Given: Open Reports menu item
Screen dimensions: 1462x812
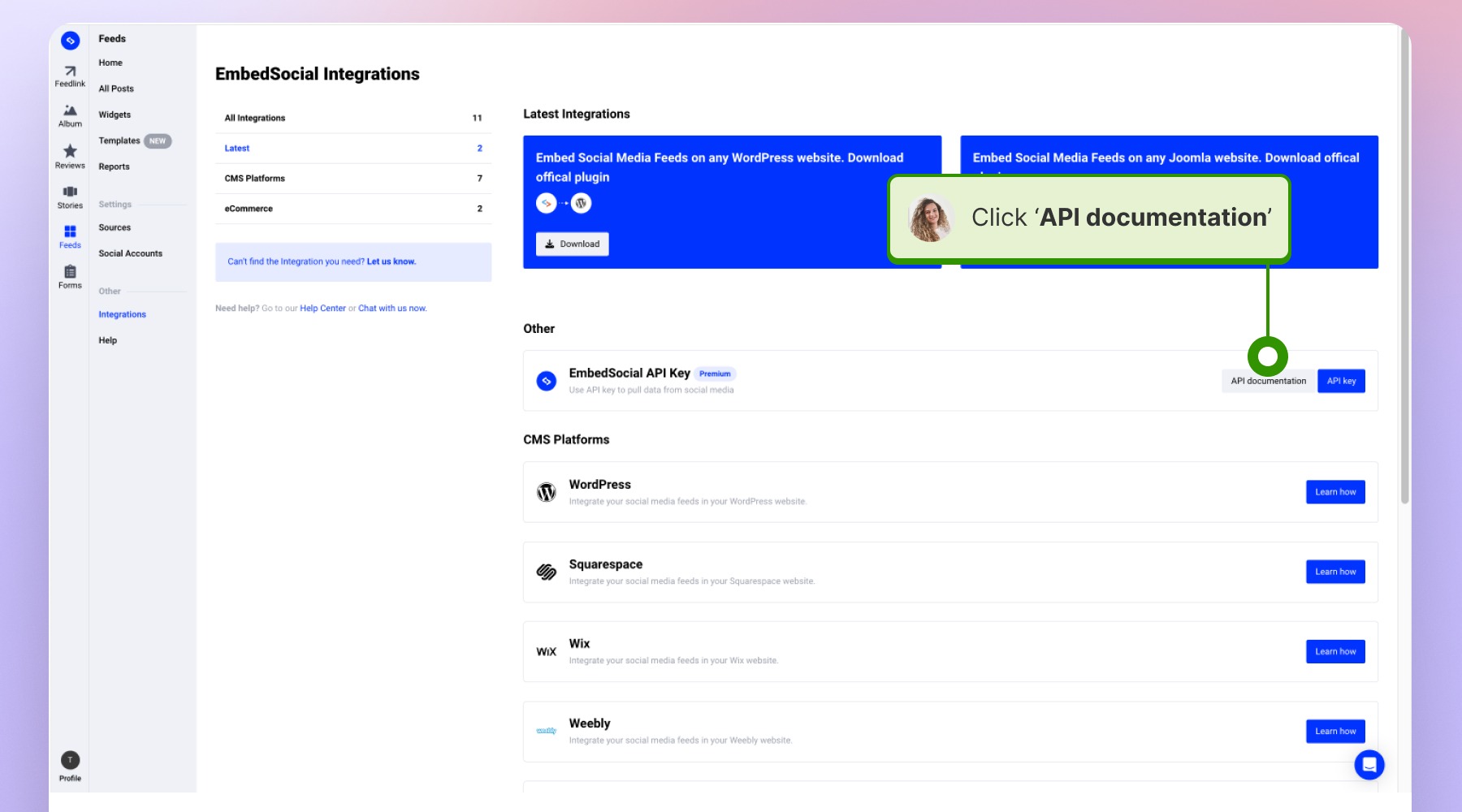Looking at the screenshot, I should (114, 166).
